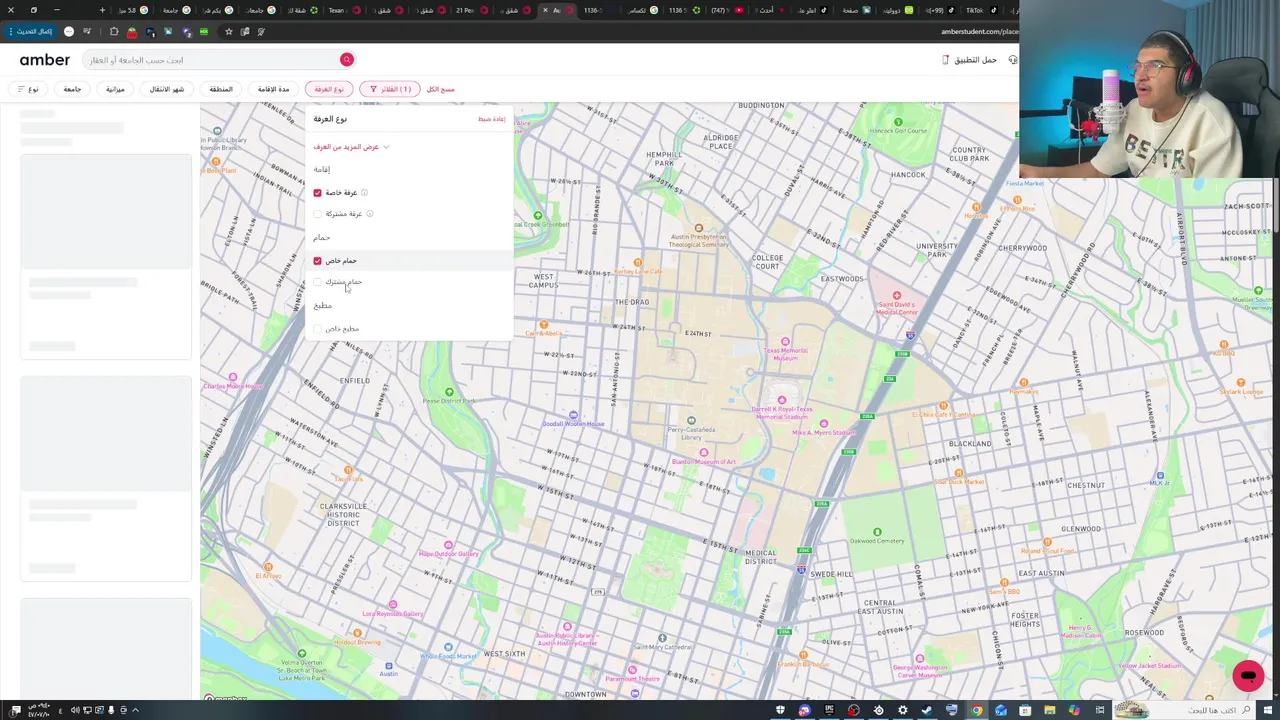Click إعادة ضبط reset link
Viewport: 1280px width, 720px height.
coord(491,119)
